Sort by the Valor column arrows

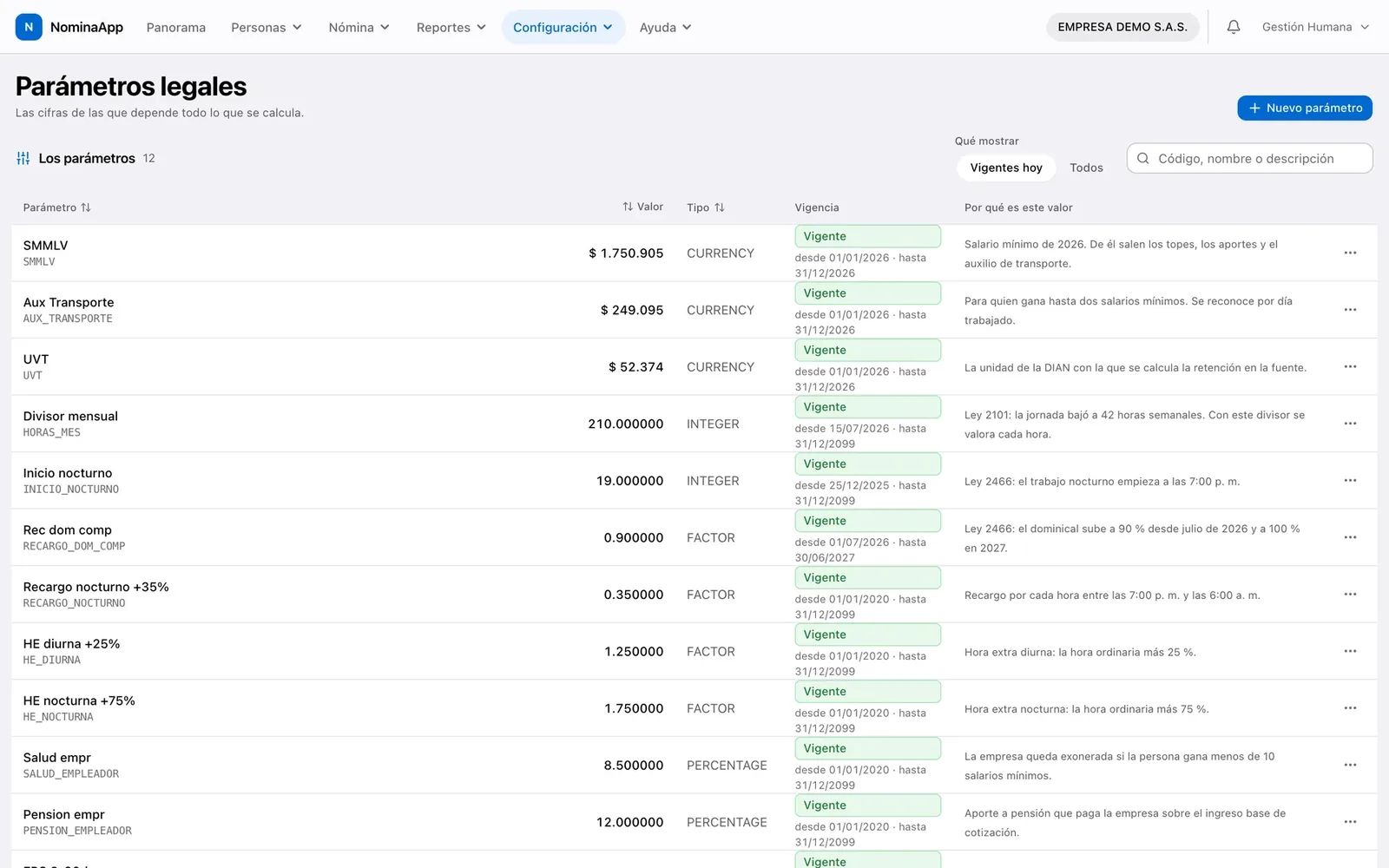pos(628,207)
